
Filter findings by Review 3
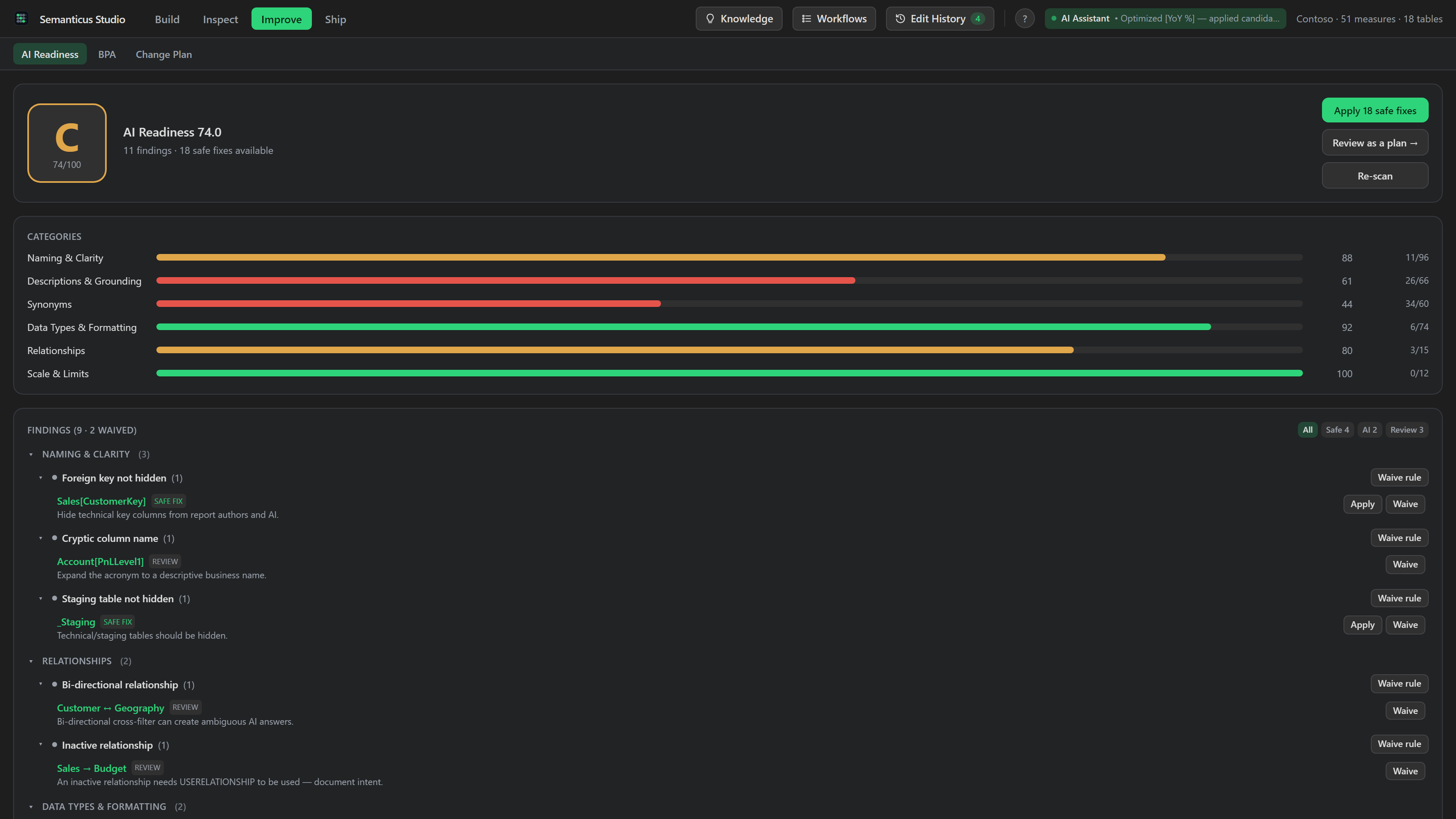point(1407,430)
